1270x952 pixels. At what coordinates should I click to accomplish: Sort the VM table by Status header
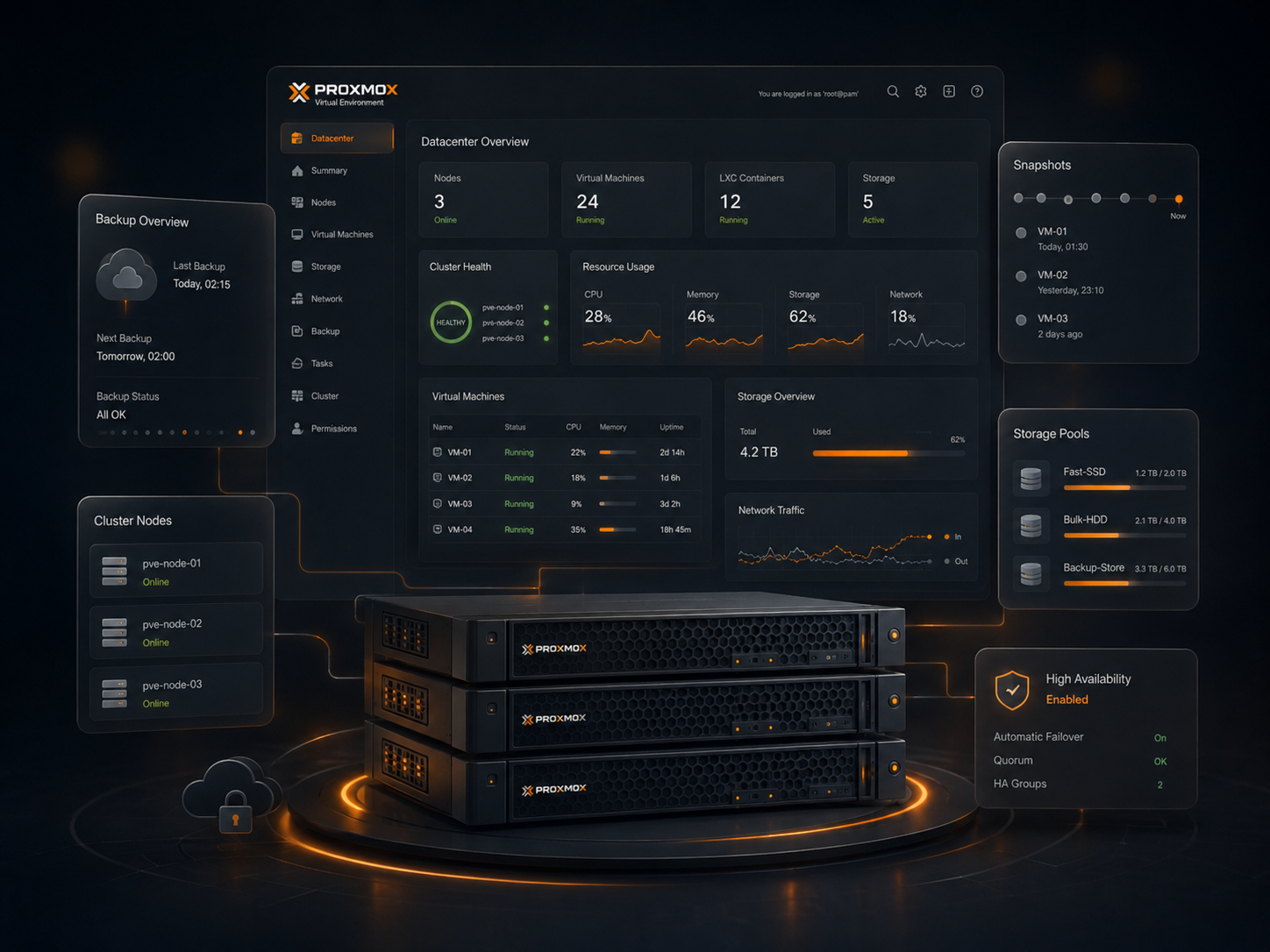point(515,427)
